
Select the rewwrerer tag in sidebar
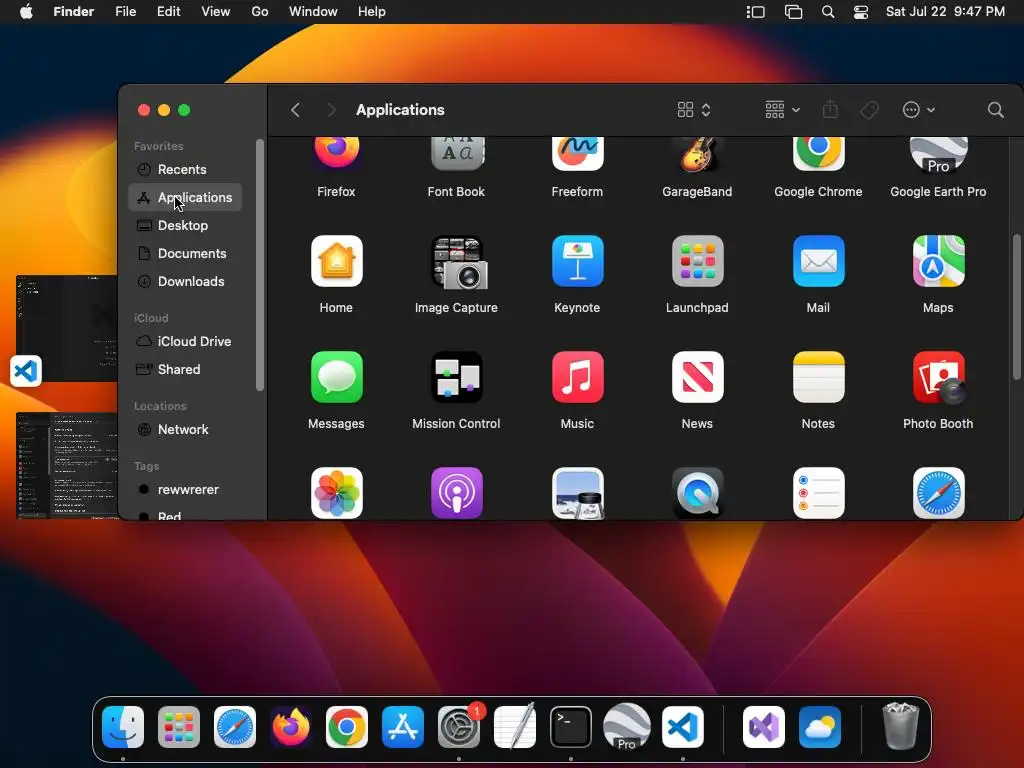(x=185, y=490)
